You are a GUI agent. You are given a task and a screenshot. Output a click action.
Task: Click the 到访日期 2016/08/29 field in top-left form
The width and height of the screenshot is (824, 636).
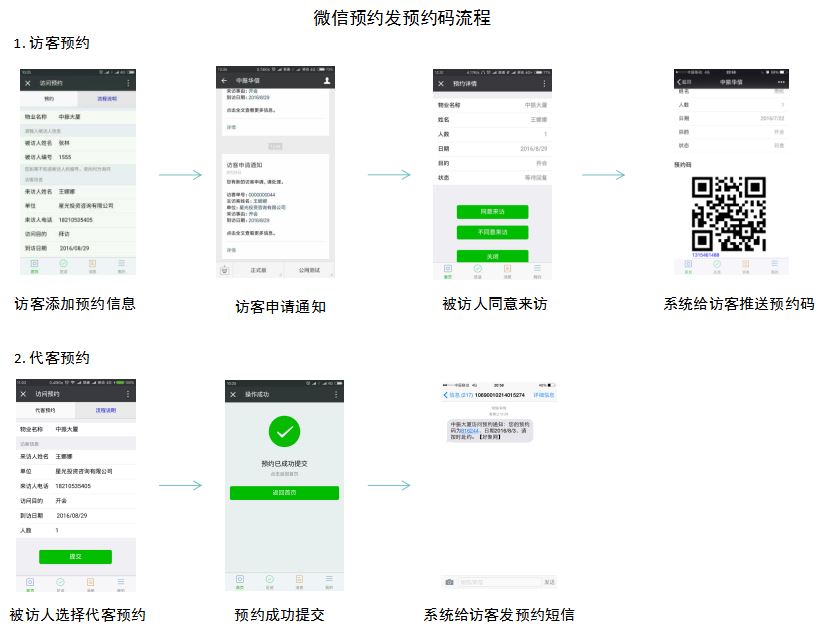click(x=75, y=247)
